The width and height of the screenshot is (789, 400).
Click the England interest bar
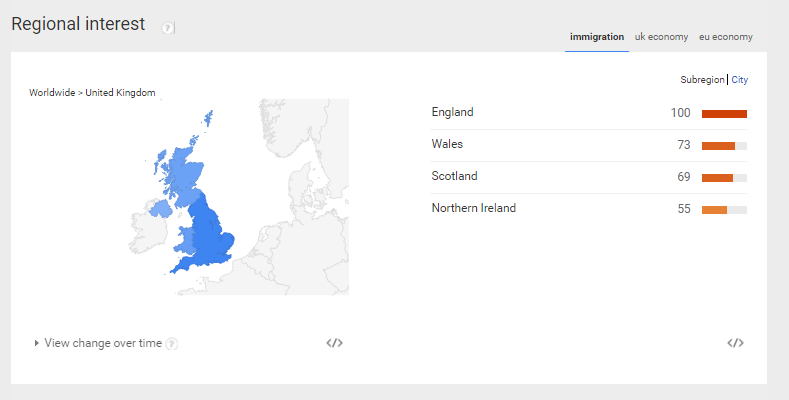[724, 114]
